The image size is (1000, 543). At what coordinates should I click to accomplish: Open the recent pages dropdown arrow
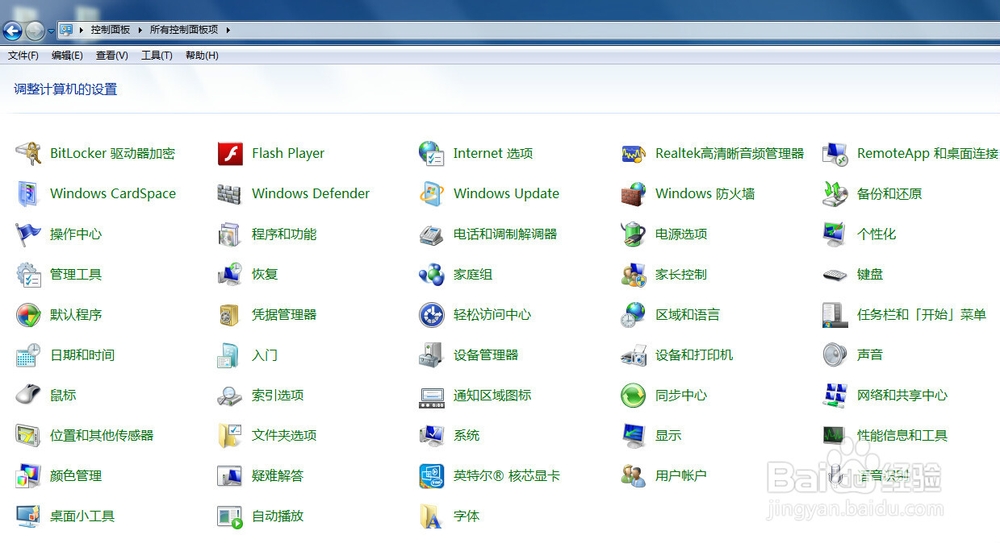51,31
